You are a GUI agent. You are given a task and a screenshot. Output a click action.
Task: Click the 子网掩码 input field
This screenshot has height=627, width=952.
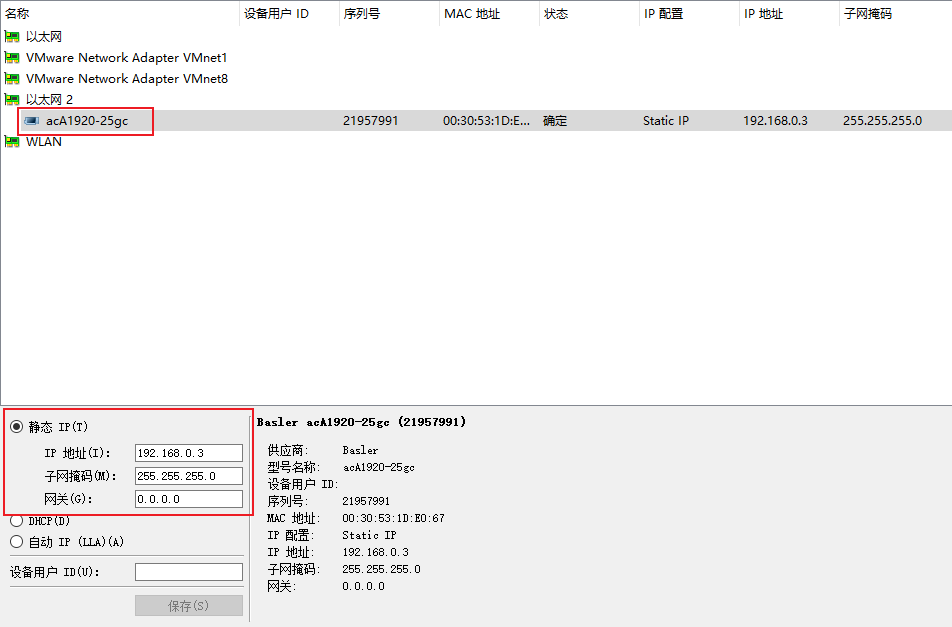tap(189, 475)
